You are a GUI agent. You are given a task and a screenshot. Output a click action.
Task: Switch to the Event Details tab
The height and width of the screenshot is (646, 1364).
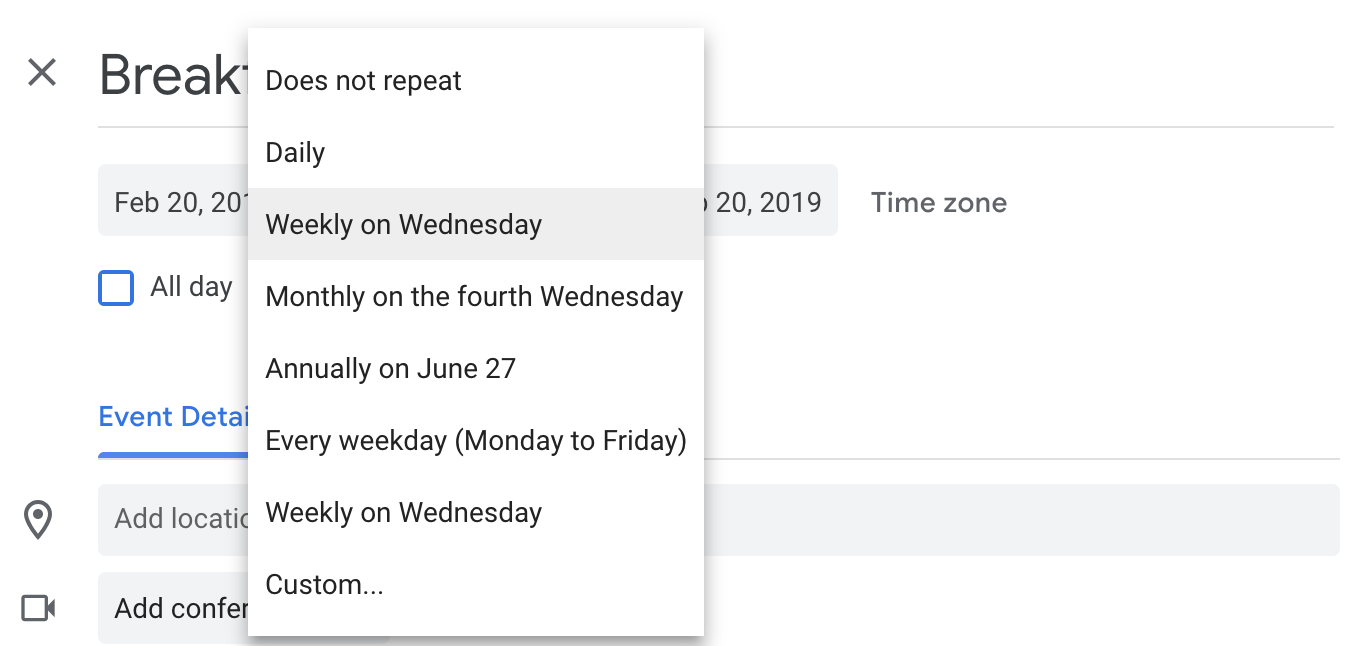173,417
